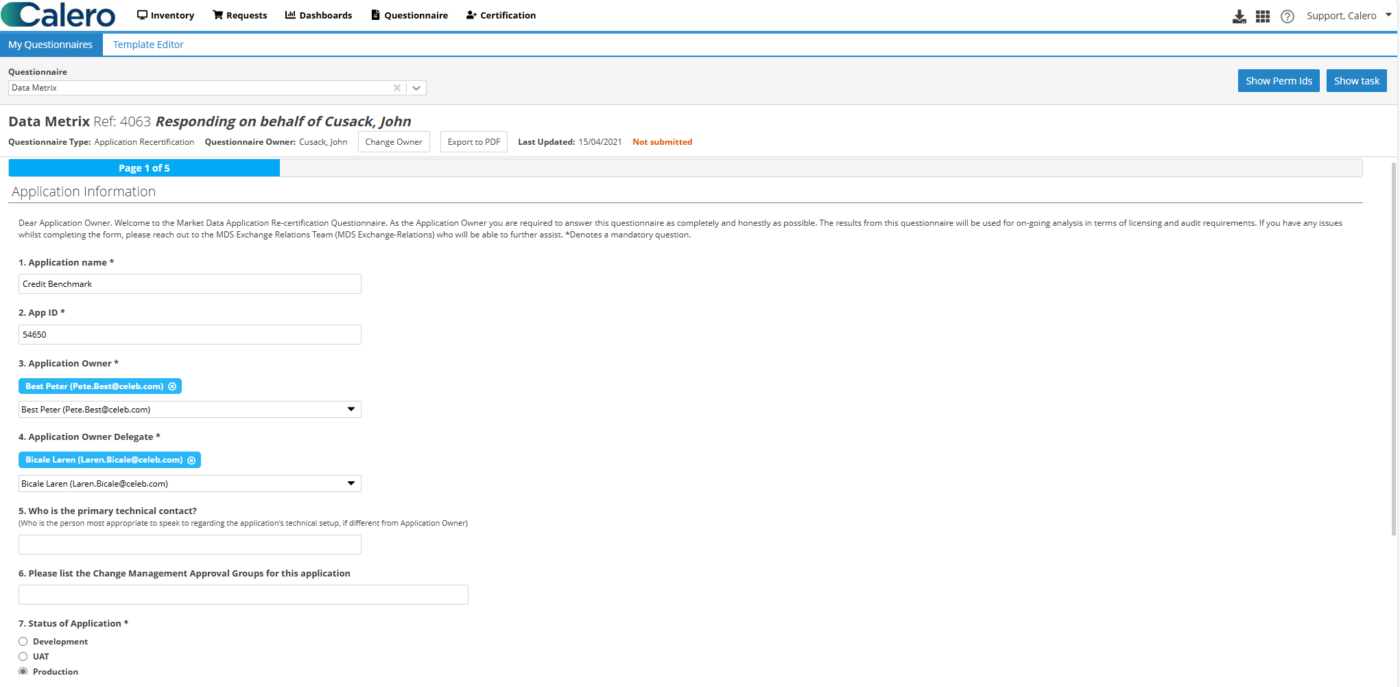1400x687 pixels.
Task: Open the Questionnaire selection dropdown
Action: coord(416,87)
